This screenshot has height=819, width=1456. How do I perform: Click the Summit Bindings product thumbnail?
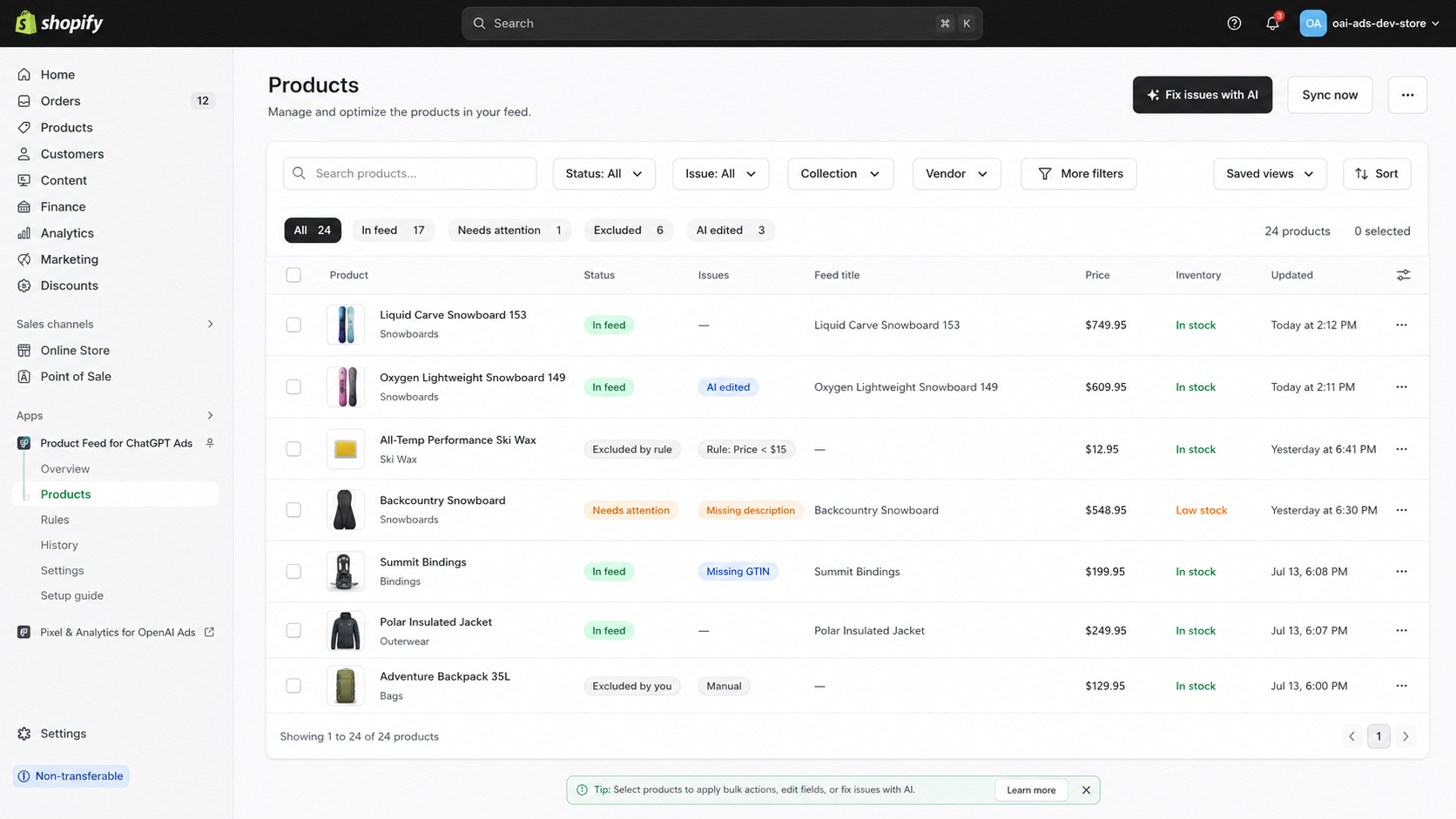(x=345, y=572)
